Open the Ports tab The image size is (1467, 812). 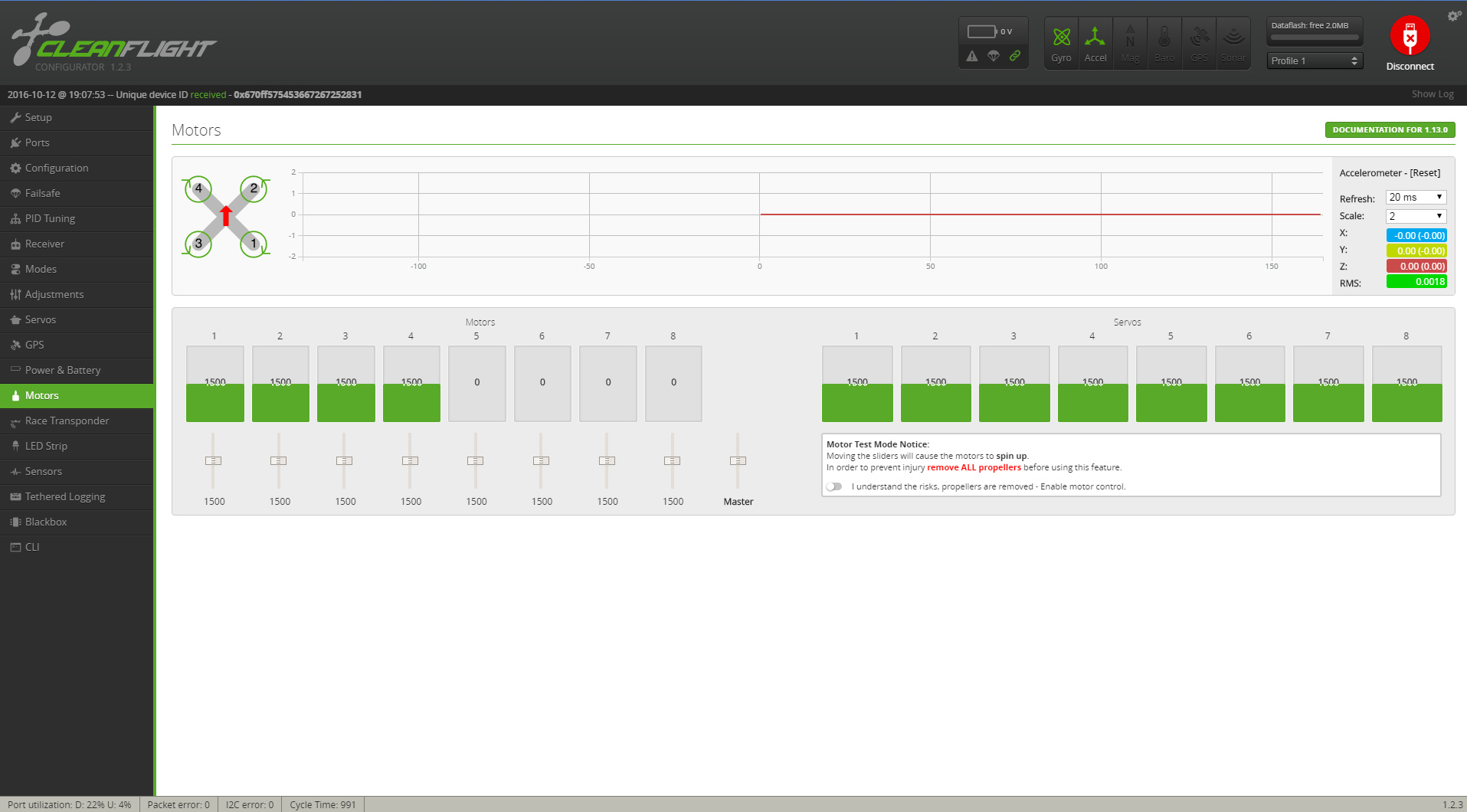pyautogui.click(x=77, y=142)
